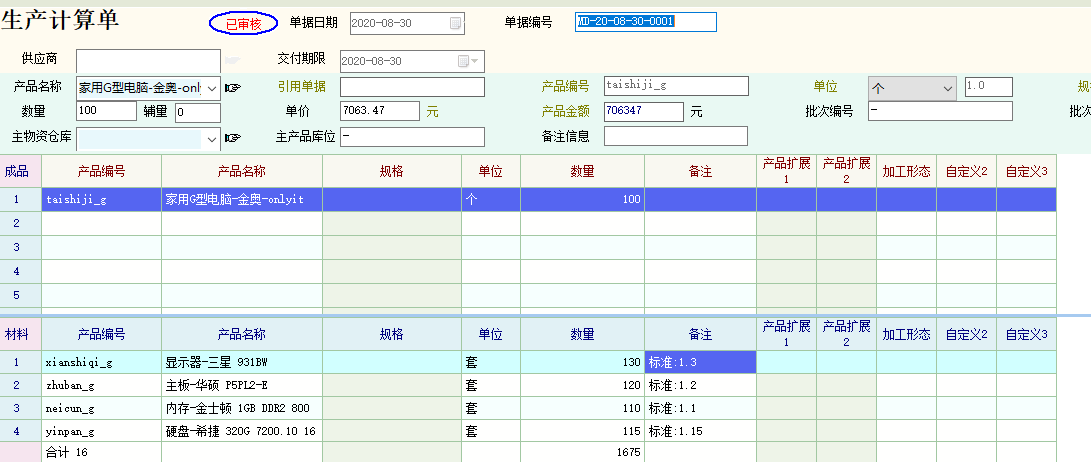
Task: Open the calendar icon in 单据日期 field
Action: tap(456, 23)
